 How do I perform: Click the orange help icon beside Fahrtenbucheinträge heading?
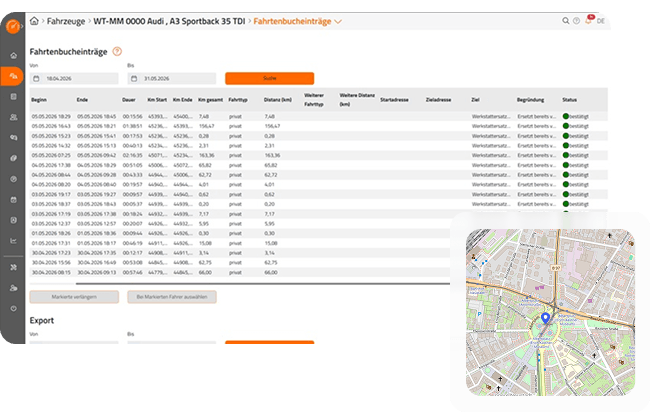click(117, 51)
